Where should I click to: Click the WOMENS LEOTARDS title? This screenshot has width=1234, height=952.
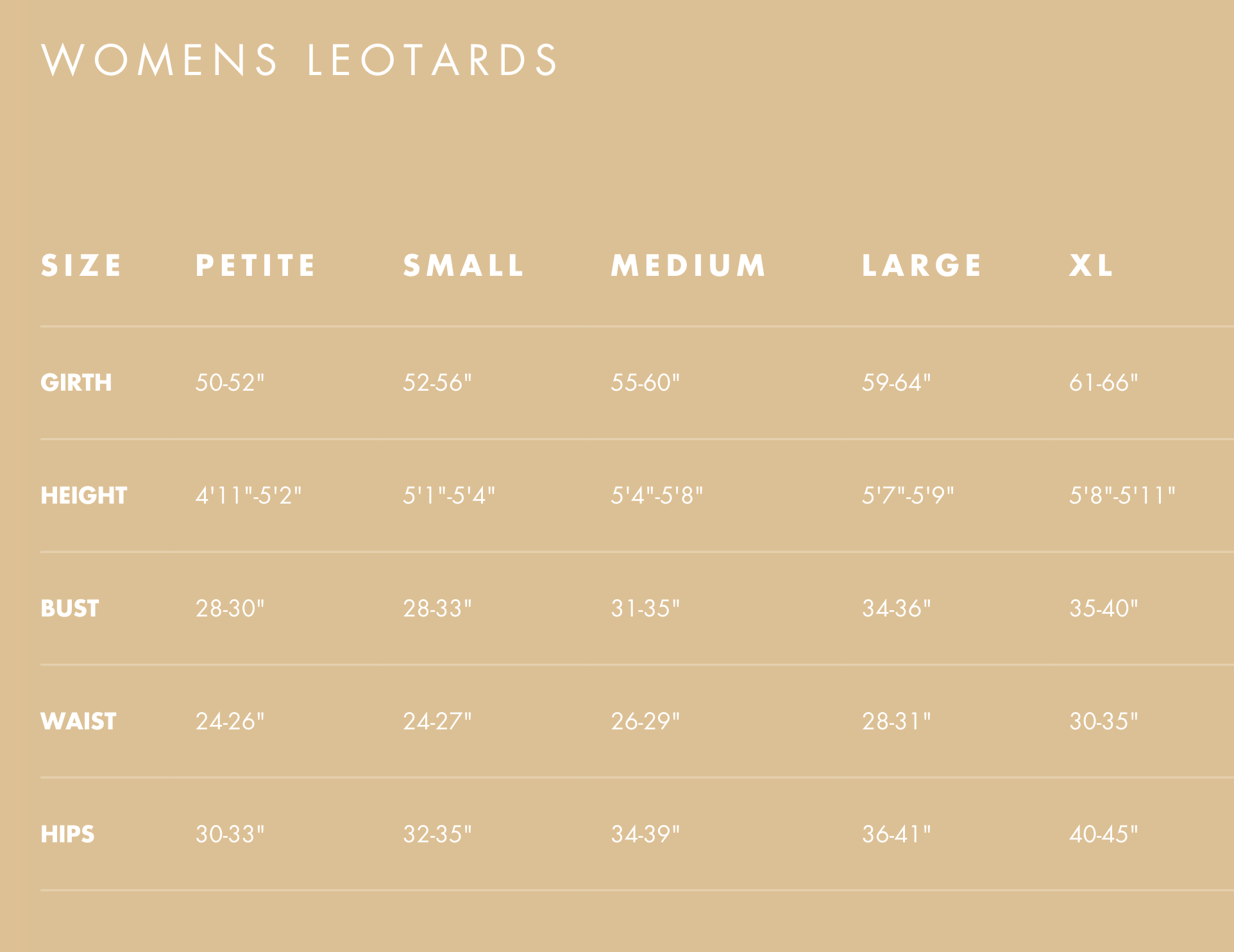(x=300, y=60)
